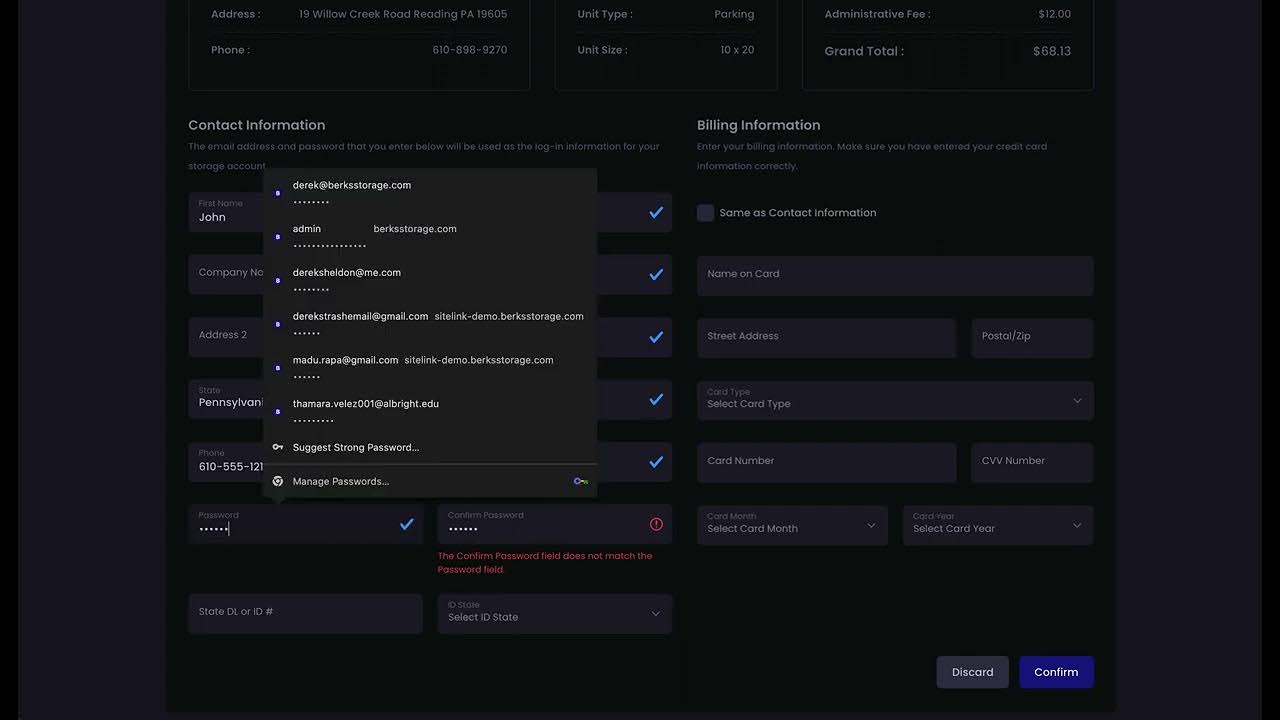
Task: Click Administrative Fee $12.00 value
Action: 1055,14
